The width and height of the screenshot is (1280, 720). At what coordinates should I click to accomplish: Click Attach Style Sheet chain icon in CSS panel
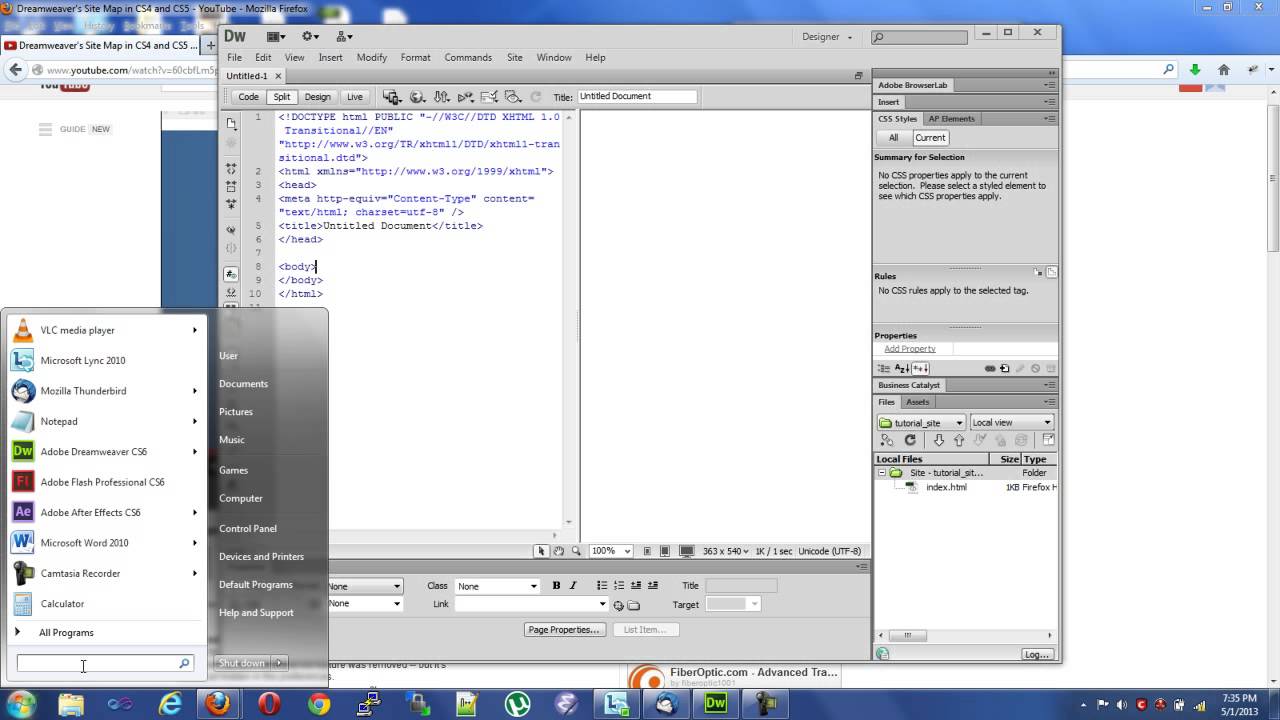990,368
